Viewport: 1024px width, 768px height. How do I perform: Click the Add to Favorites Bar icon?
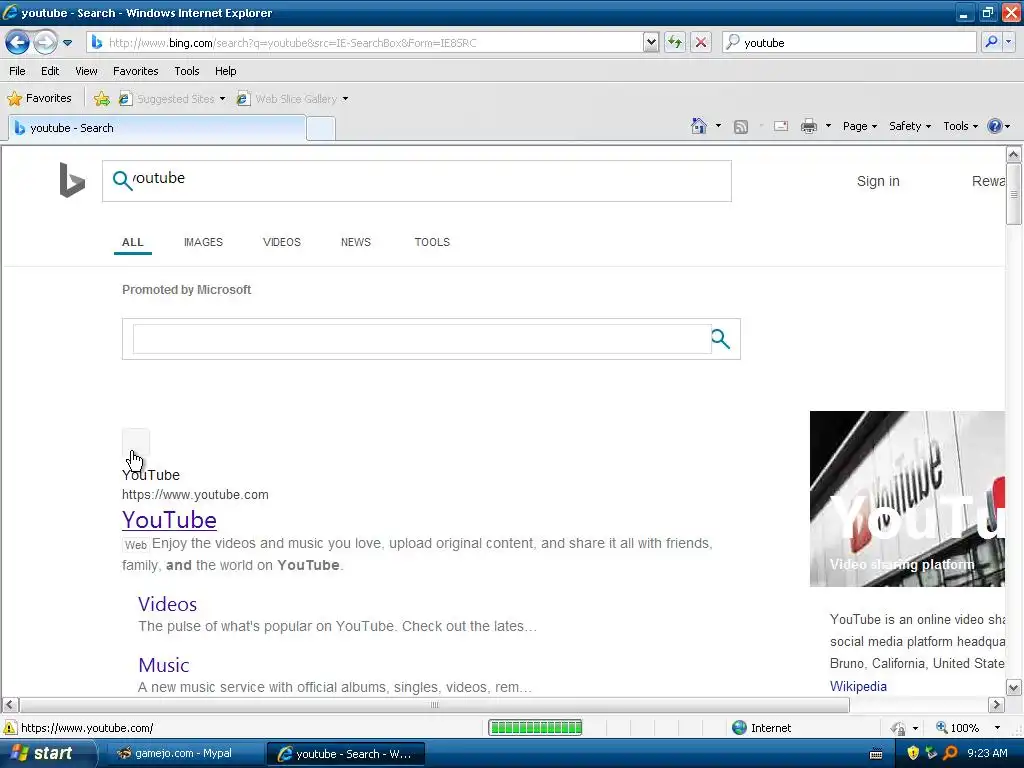[x=101, y=99]
